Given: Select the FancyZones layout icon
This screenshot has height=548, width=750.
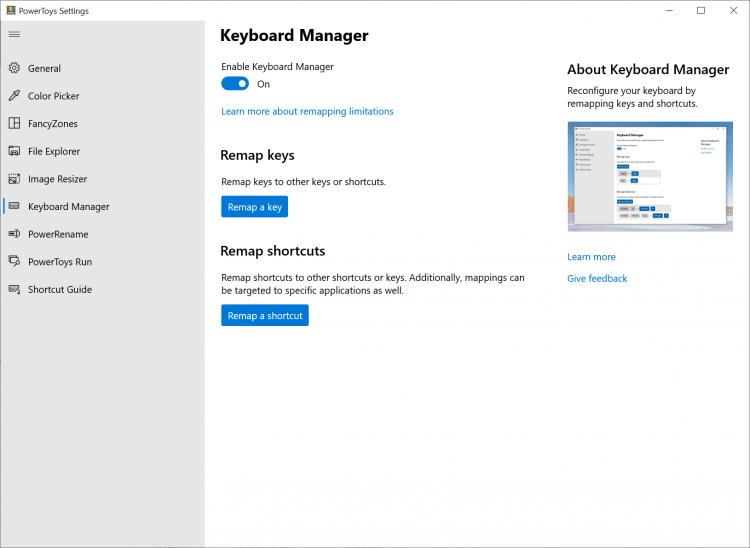Looking at the screenshot, I should (x=14, y=124).
